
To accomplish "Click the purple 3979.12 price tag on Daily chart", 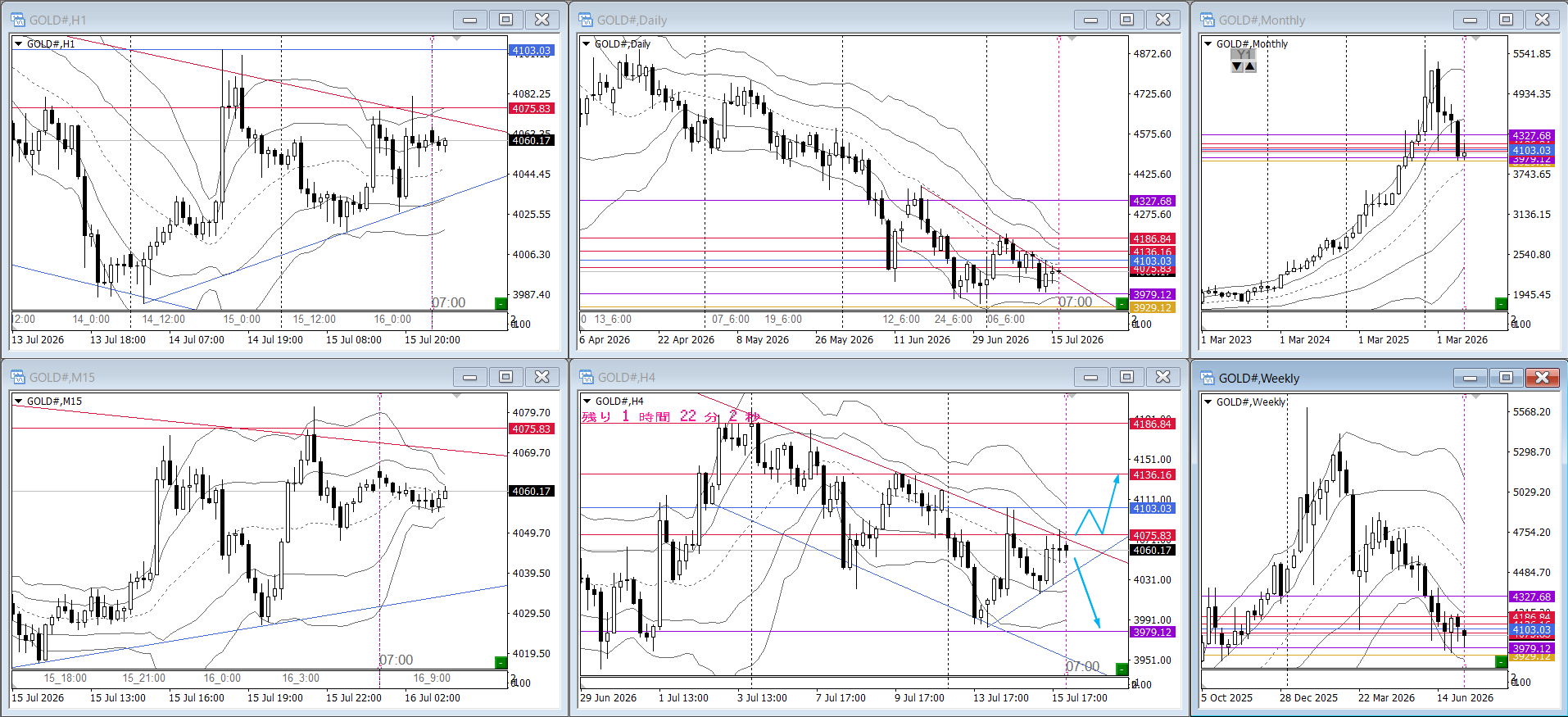I will tap(1152, 294).
